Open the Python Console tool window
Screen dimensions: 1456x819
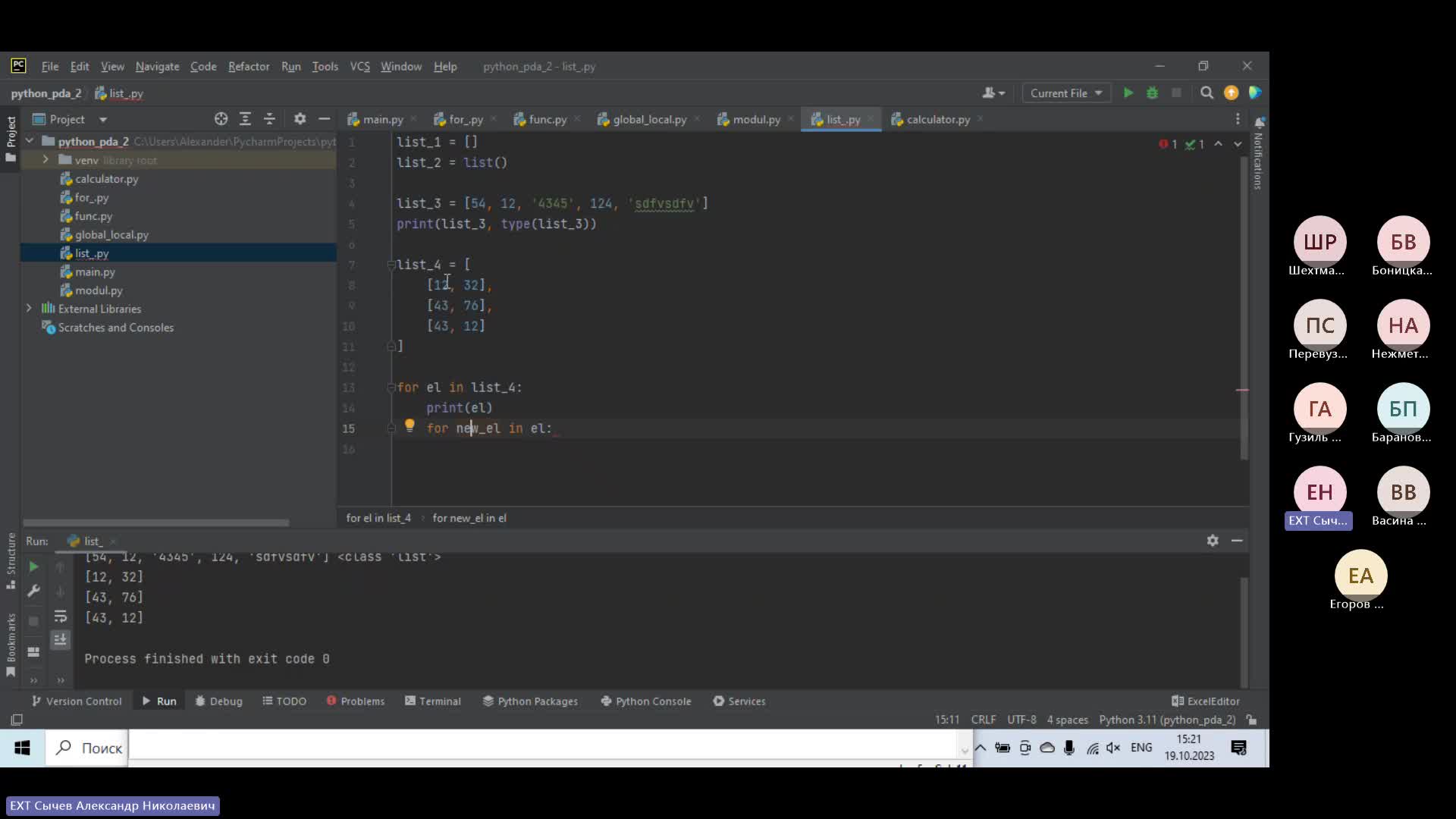646,701
